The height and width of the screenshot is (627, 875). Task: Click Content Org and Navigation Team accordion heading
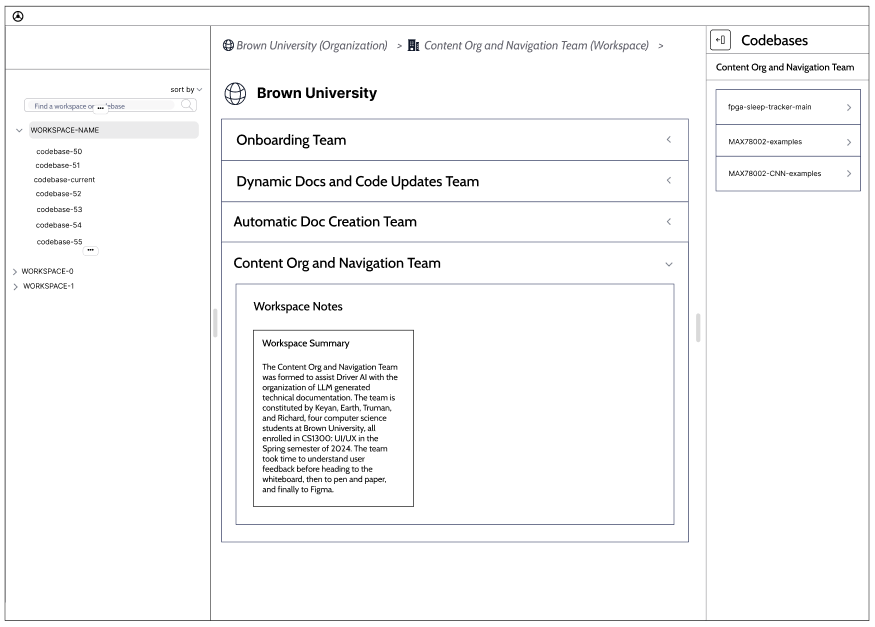pyautogui.click(x=337, y=263)
